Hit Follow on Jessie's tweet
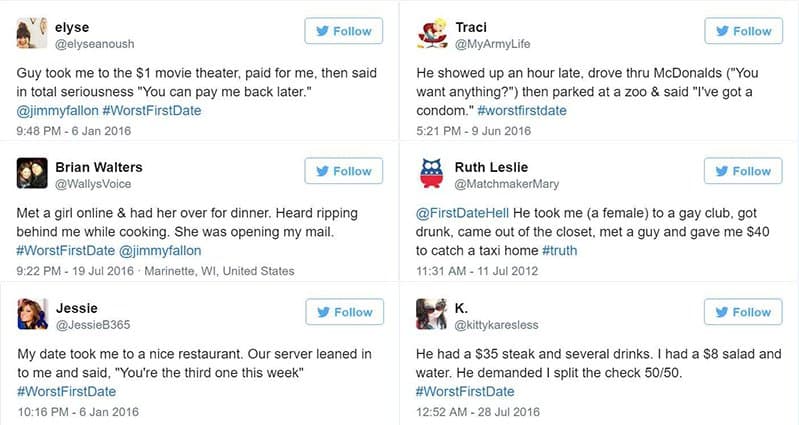 pos(344,312)
